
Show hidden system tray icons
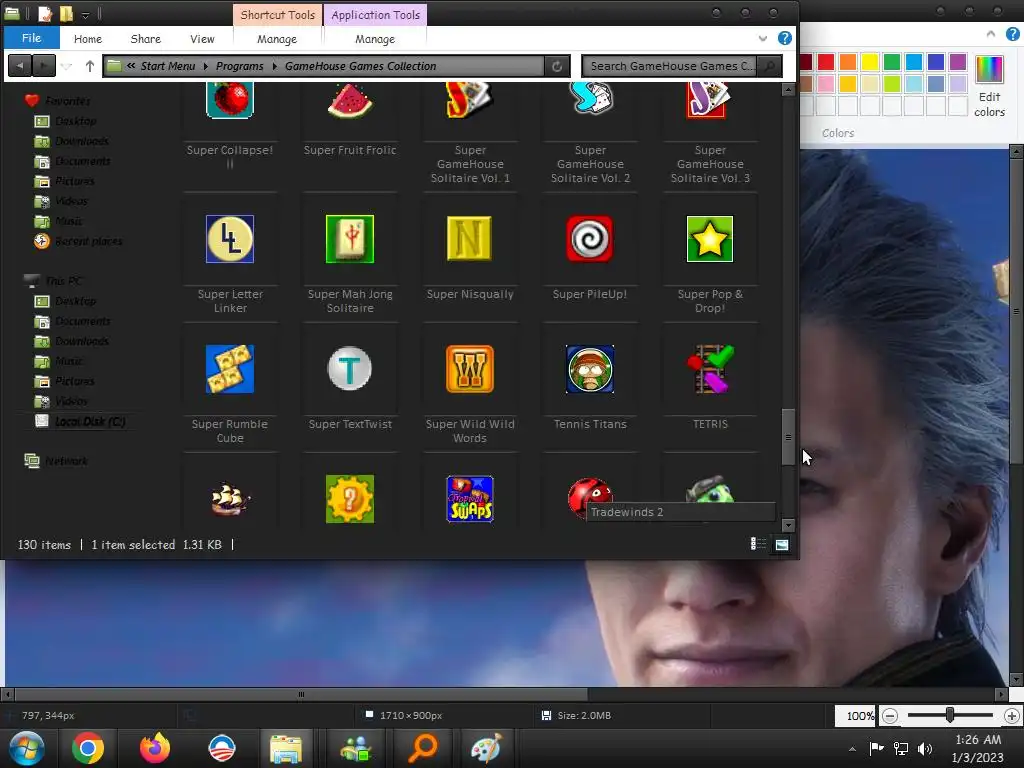tap(852, 748)
